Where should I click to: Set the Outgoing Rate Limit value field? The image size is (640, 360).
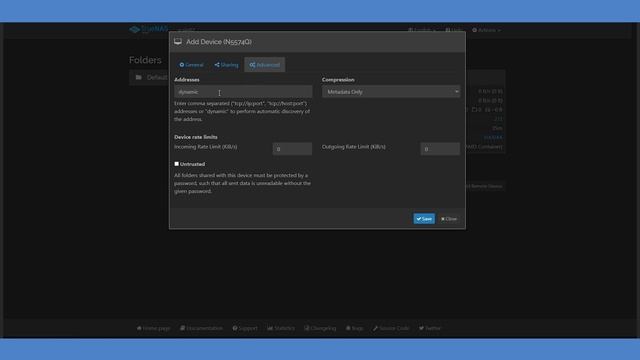tap(440, 149)
